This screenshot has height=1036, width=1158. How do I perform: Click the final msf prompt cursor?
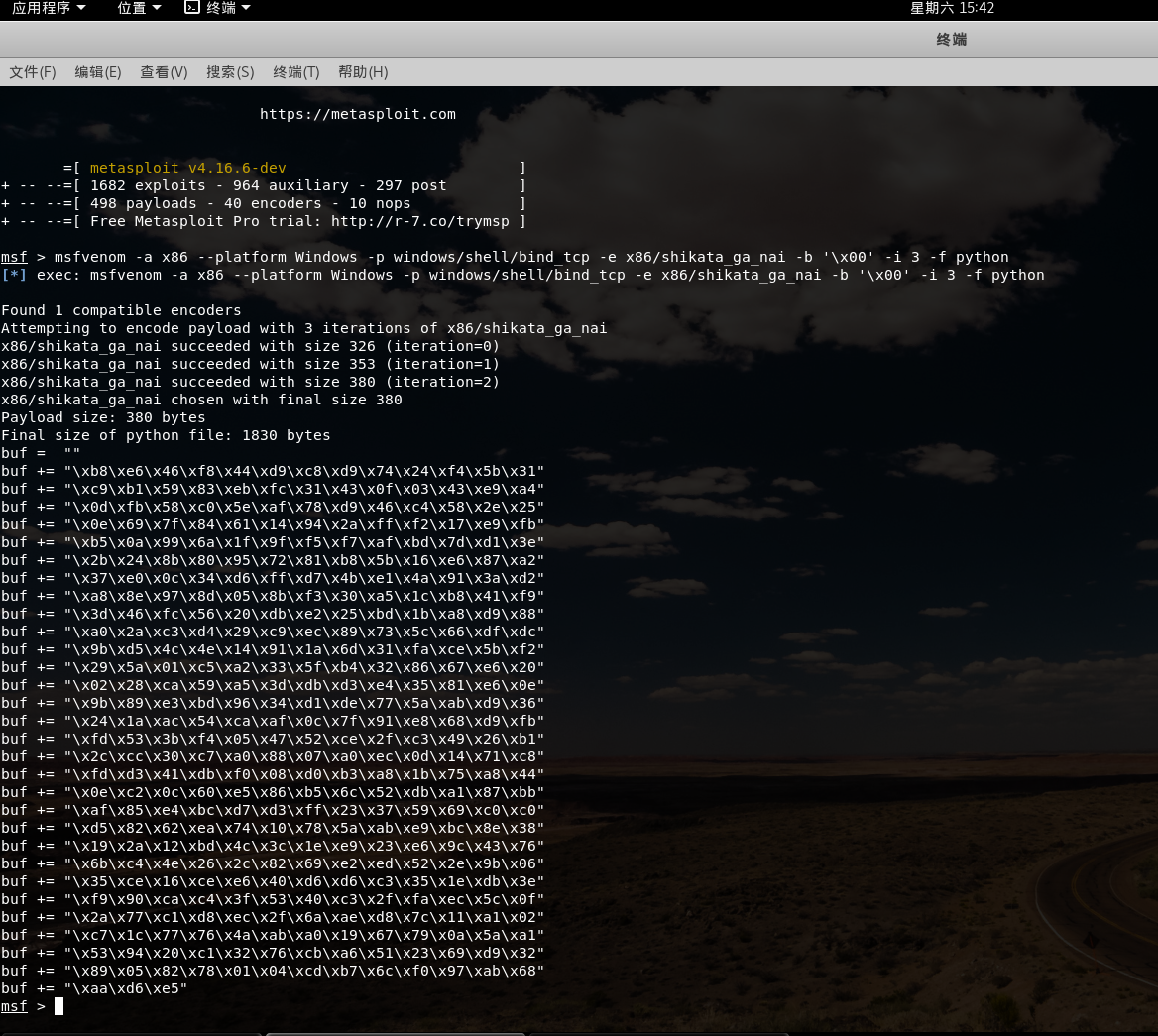59,1006
